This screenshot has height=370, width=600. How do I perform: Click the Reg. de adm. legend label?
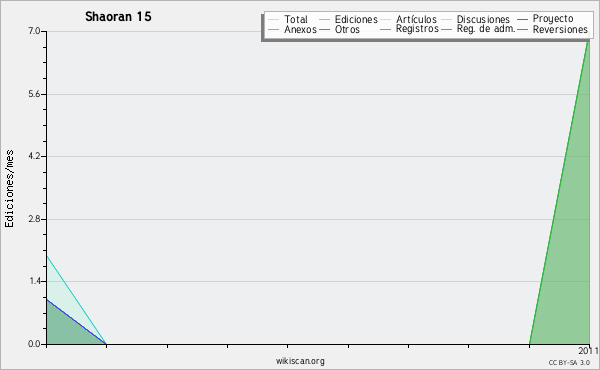[x=486, y=29]
